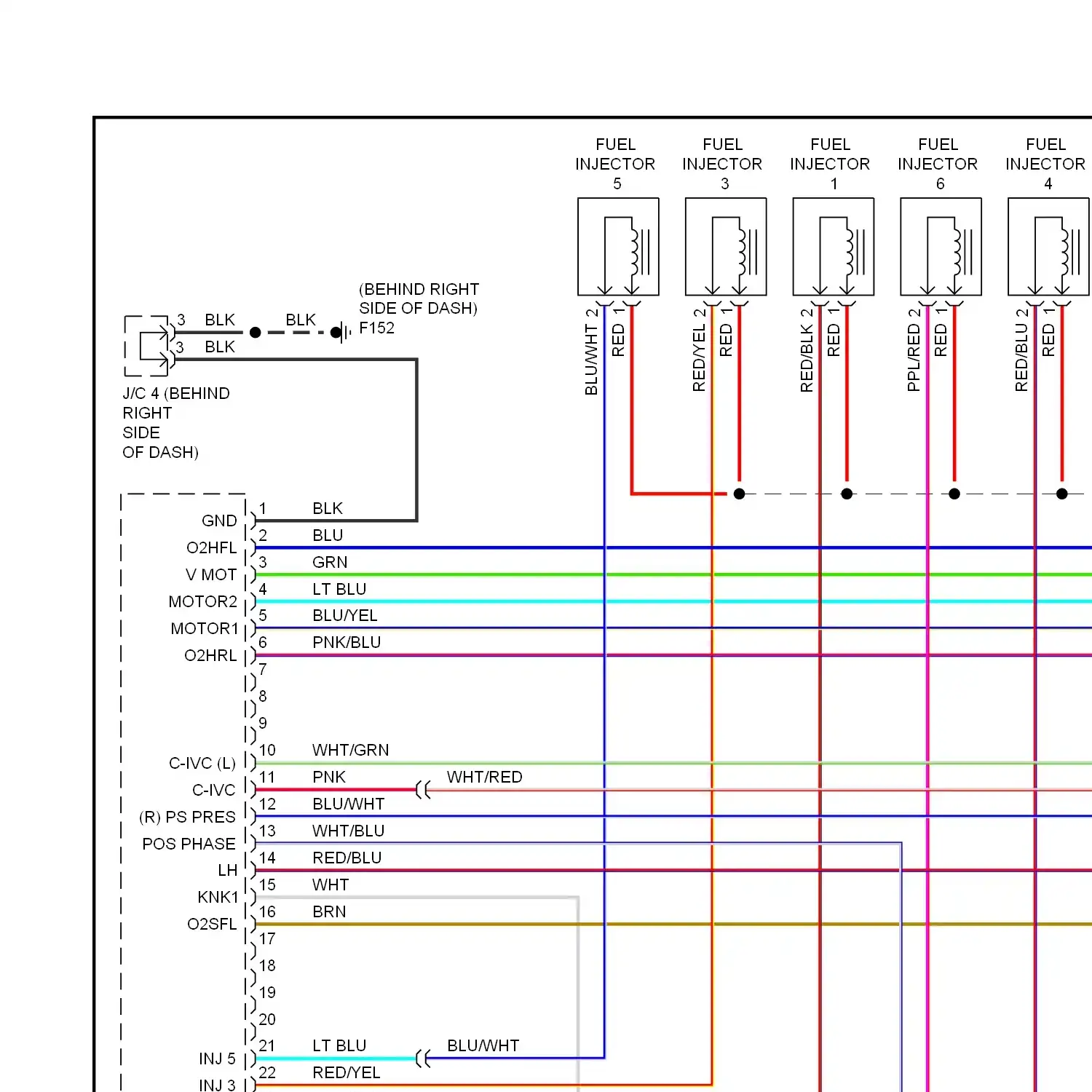Click the BRN wire label at pin 16

pos(329,912)
